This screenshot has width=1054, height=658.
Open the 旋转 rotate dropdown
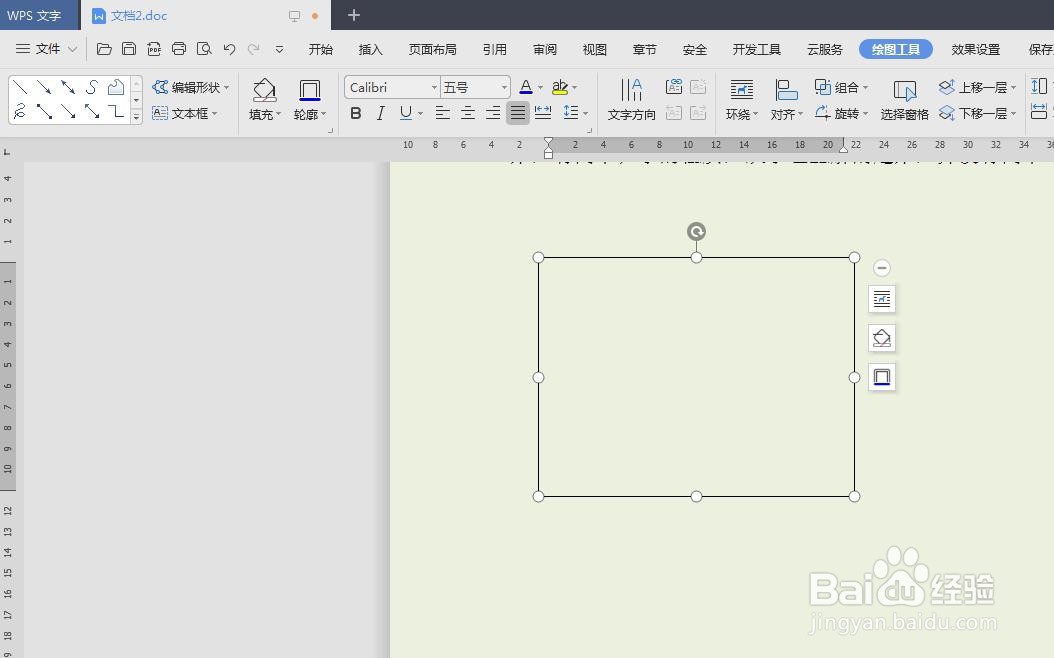coord(842,114)
